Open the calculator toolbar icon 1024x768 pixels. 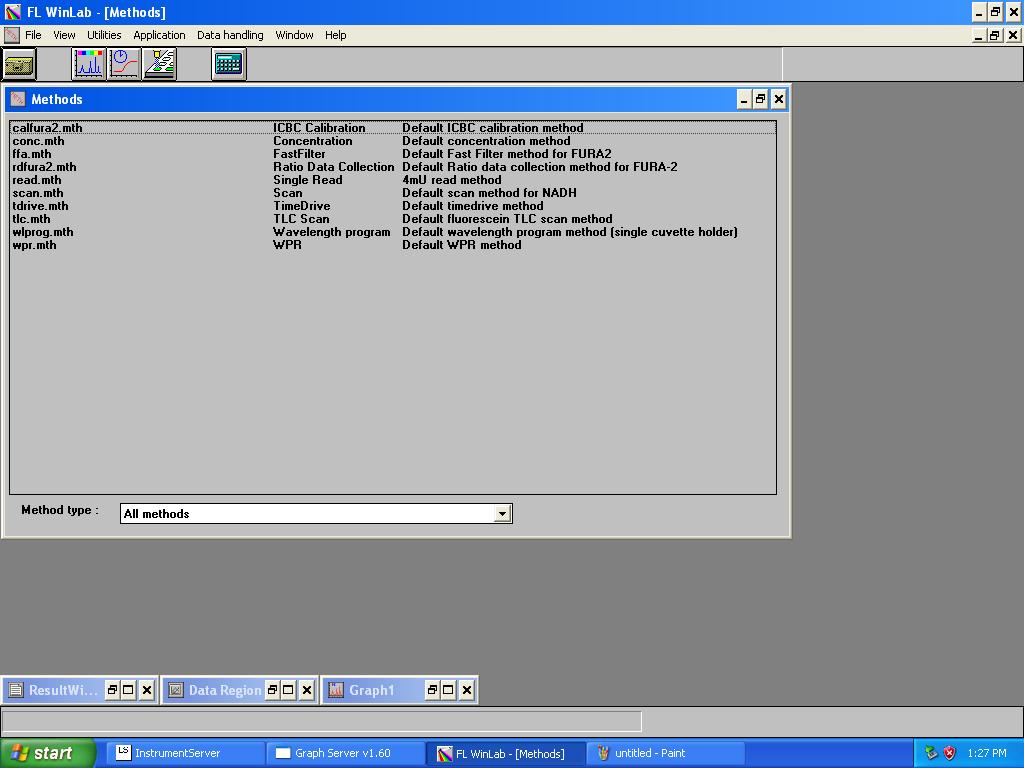[228, 63]
